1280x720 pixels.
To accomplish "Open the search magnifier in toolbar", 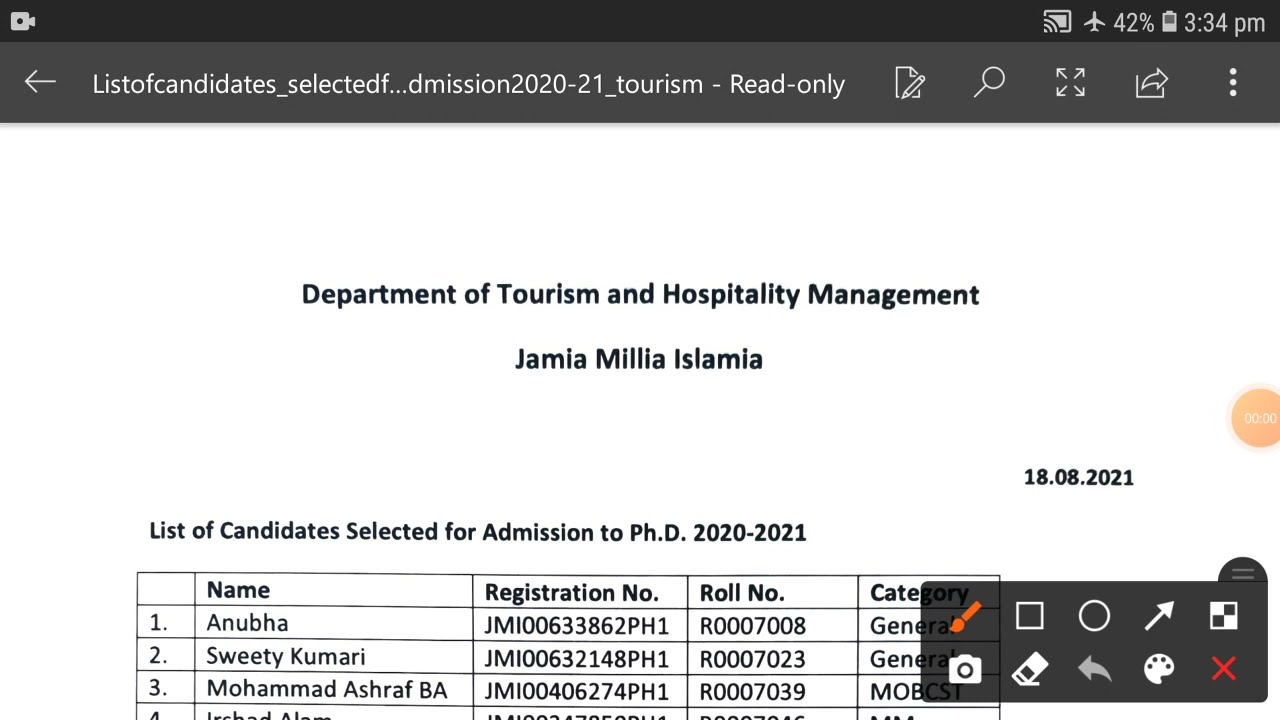I will (x=989, y=83).
